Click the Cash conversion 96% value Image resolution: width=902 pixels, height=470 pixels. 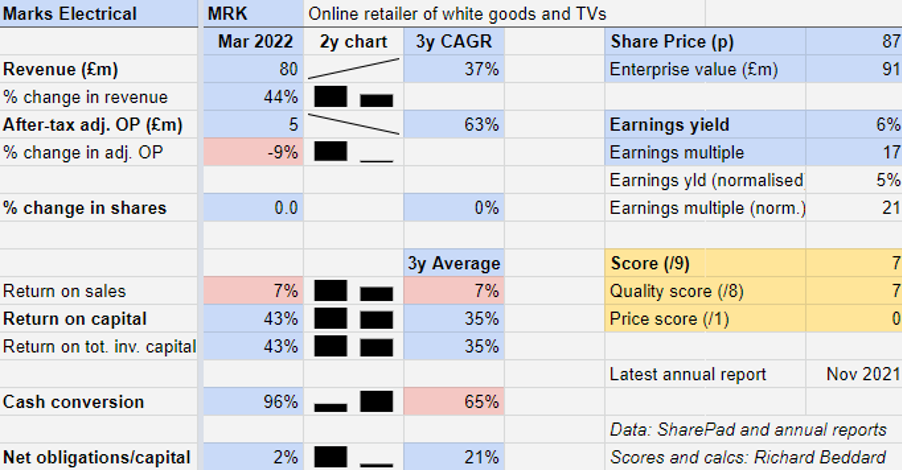[x=253, y=402]
